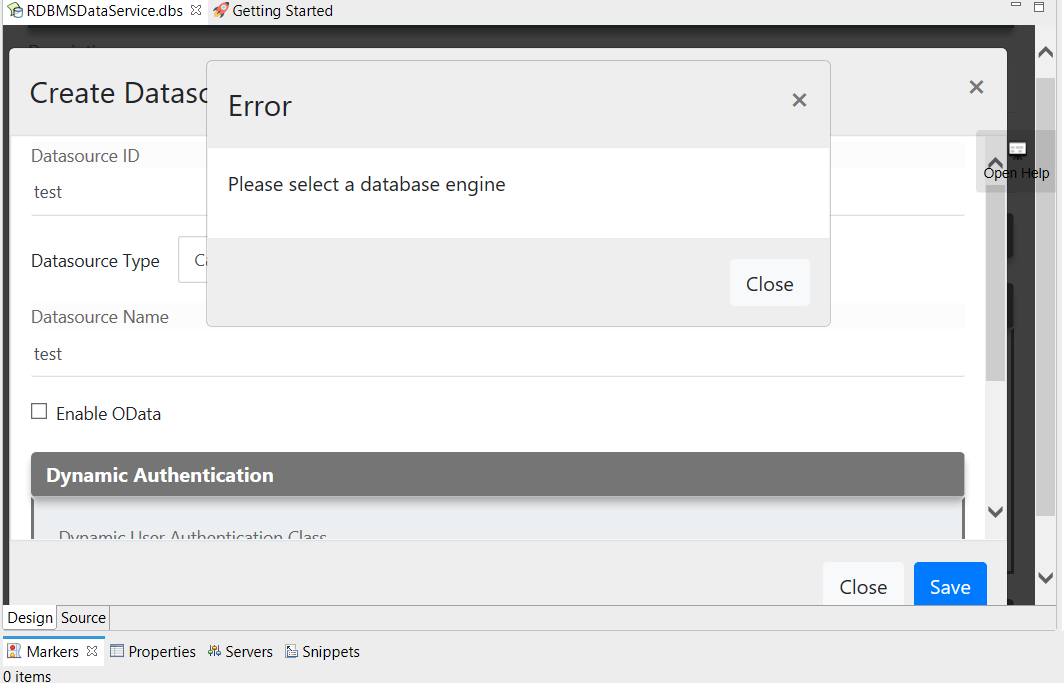Enable the OData checkbox

39,412
